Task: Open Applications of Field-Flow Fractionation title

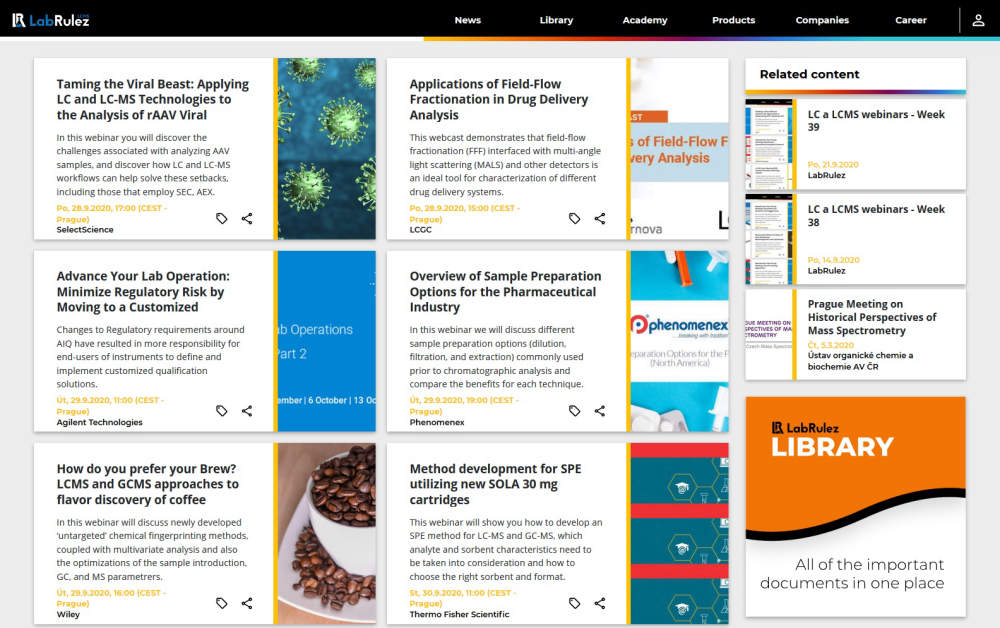Action: 499,99
